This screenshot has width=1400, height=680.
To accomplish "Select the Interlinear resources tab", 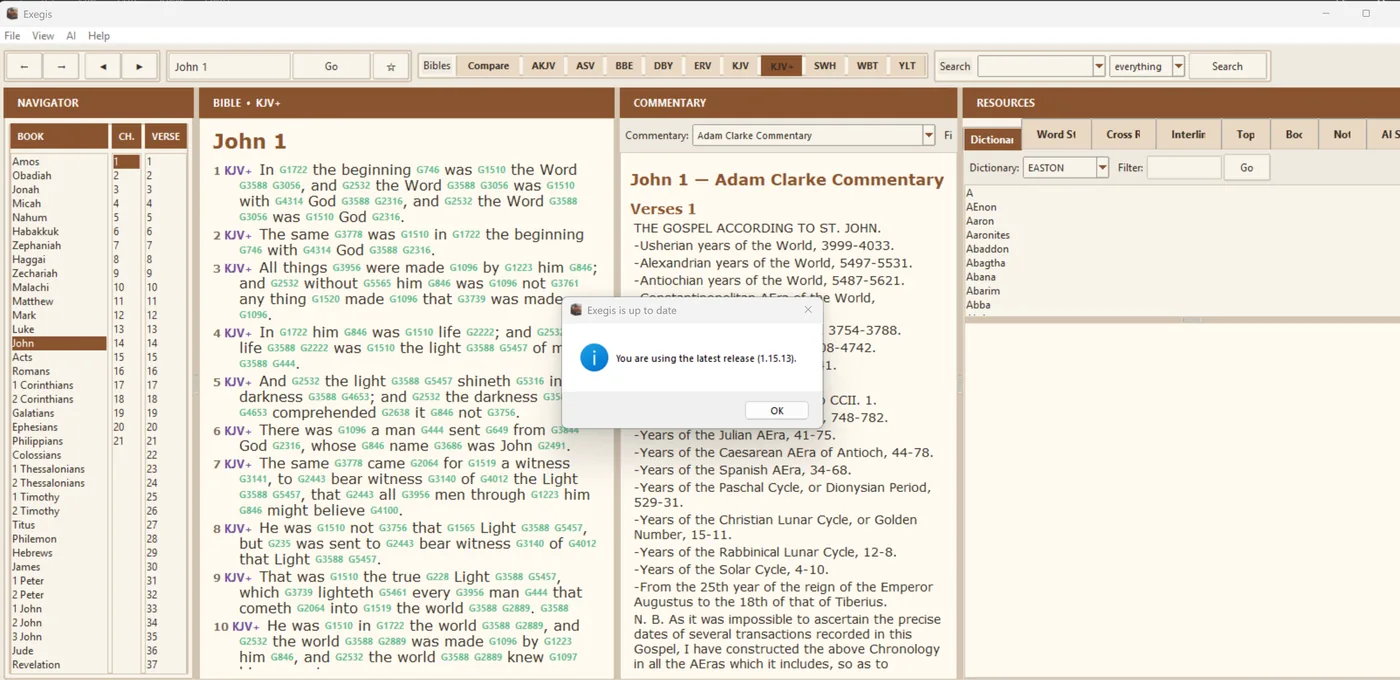I will 1188,135.
